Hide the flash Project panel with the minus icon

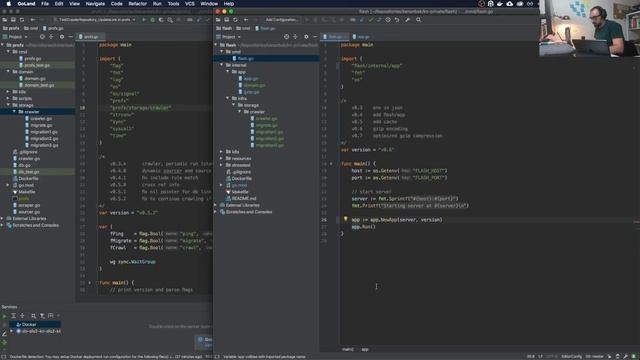(315, 37)
